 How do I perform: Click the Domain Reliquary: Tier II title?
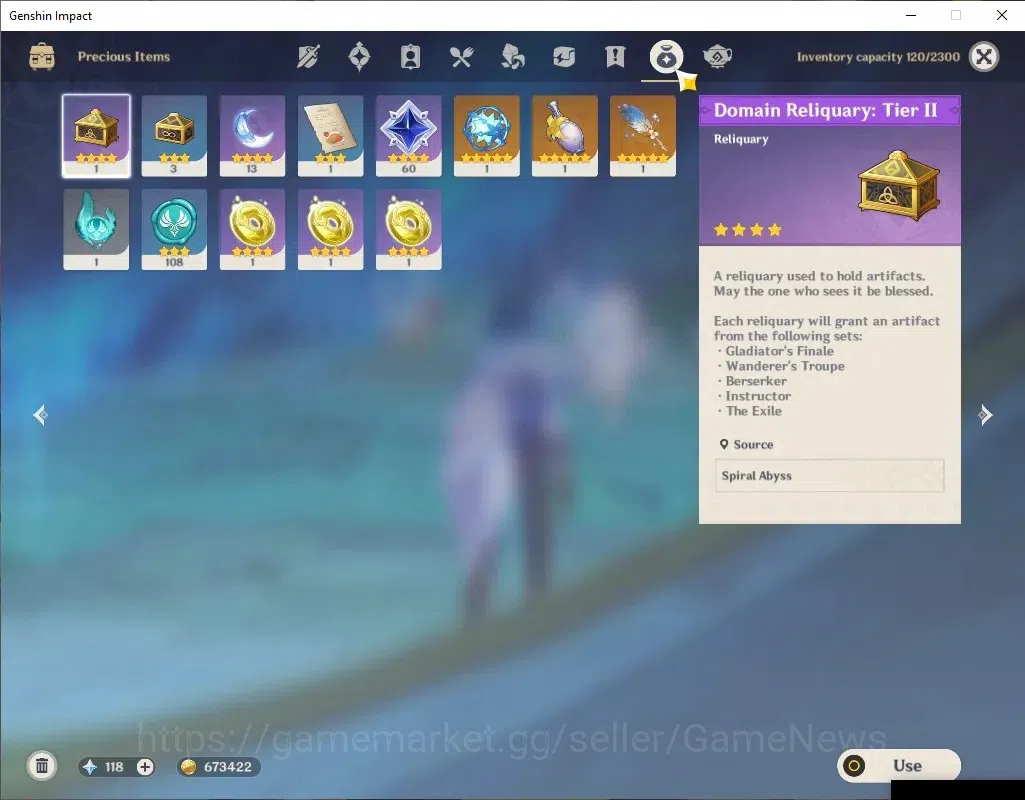coord(826,110)
